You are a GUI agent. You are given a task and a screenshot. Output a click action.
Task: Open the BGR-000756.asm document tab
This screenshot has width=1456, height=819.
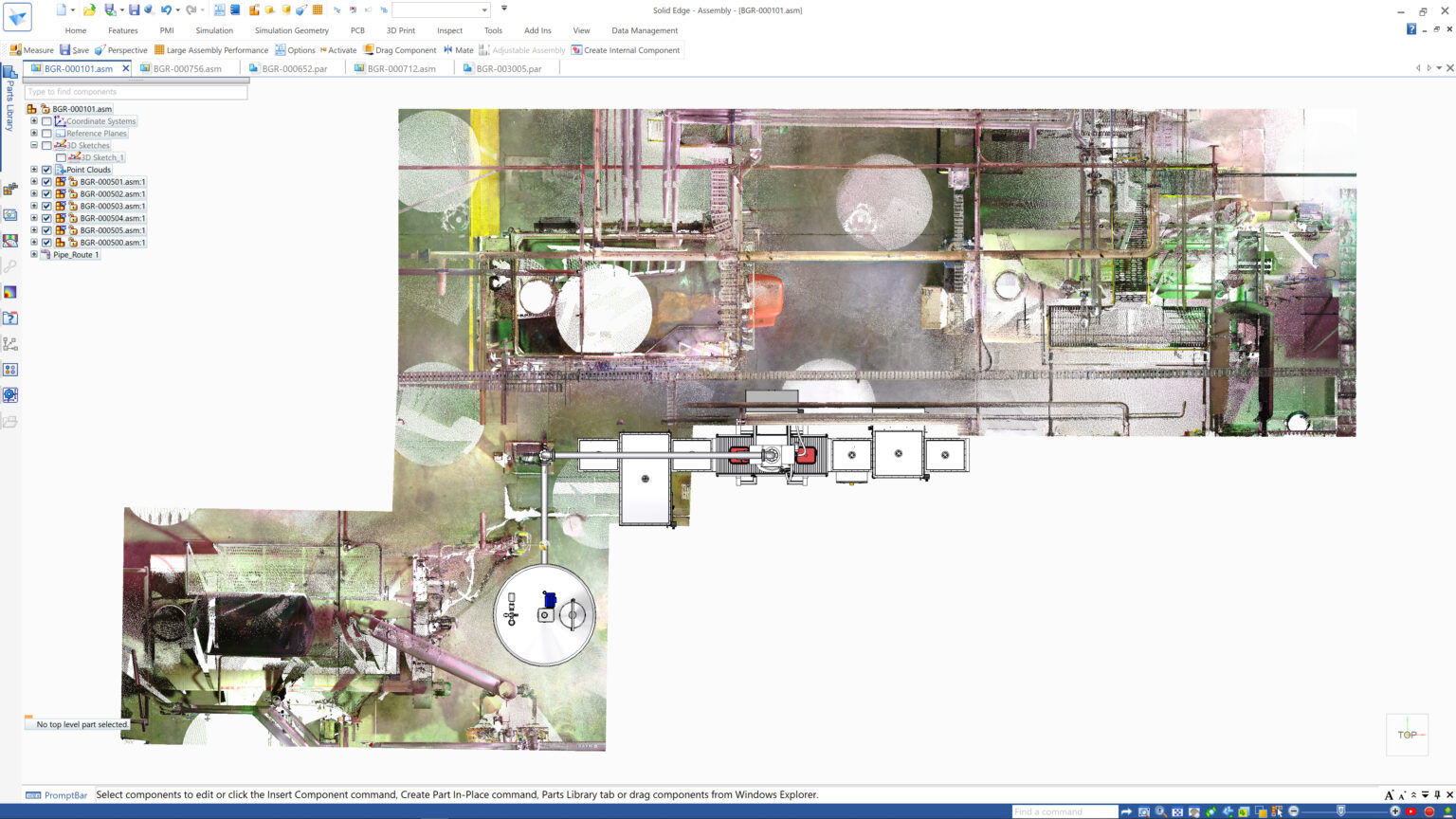coord(186,67)
